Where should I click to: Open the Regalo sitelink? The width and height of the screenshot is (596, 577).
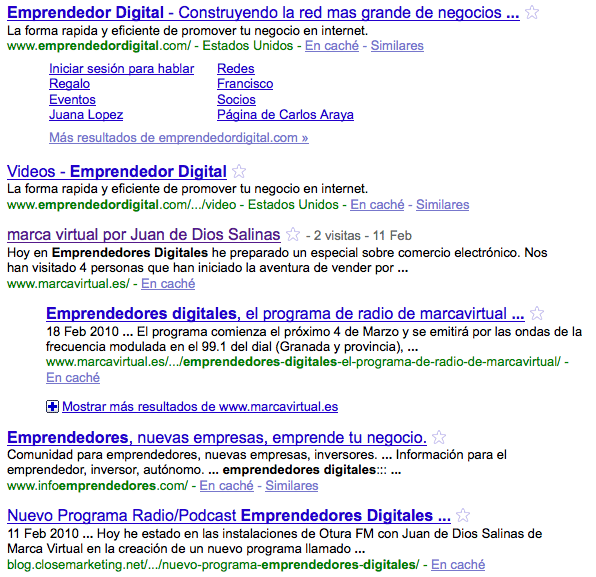(x=70, y=84)
